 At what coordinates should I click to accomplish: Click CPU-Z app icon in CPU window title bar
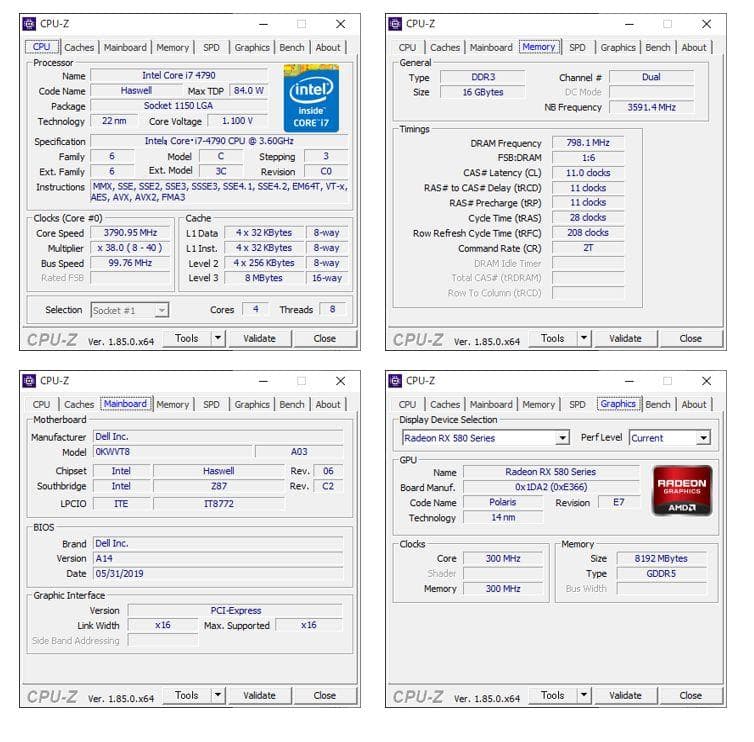(x=29, y=24)
